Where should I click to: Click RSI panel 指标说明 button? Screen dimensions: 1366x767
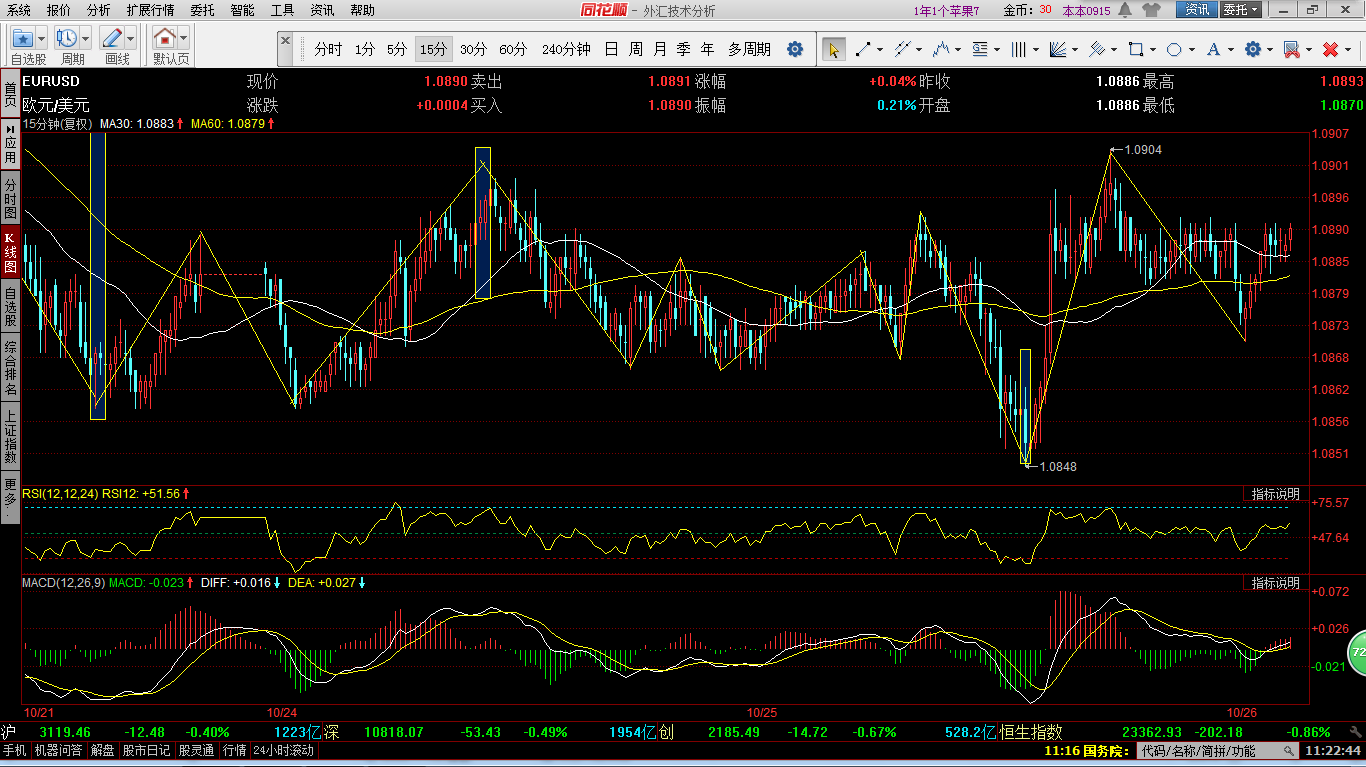(1275, 494)
